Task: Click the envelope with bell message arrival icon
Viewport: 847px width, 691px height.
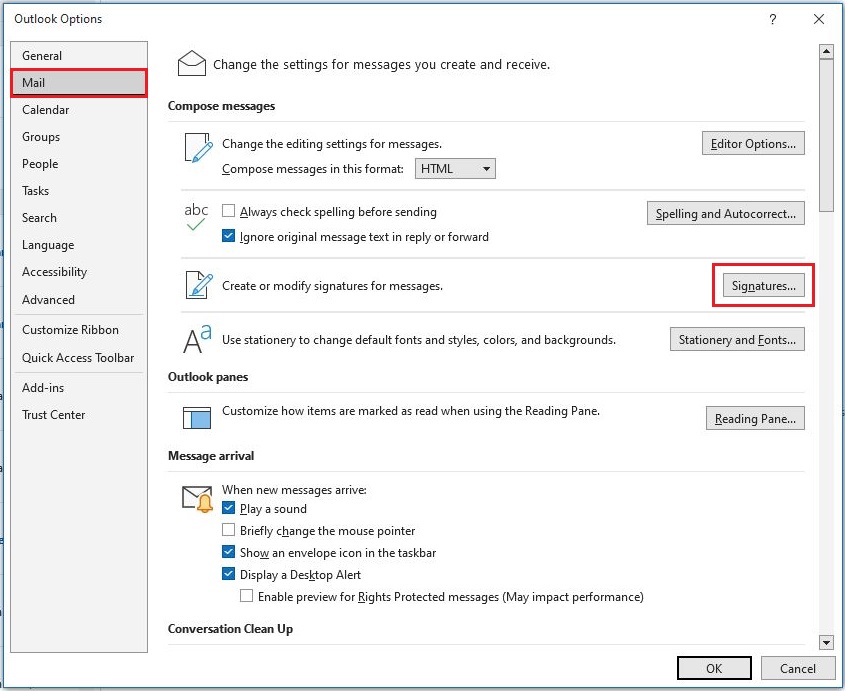Action: point(197,498)
